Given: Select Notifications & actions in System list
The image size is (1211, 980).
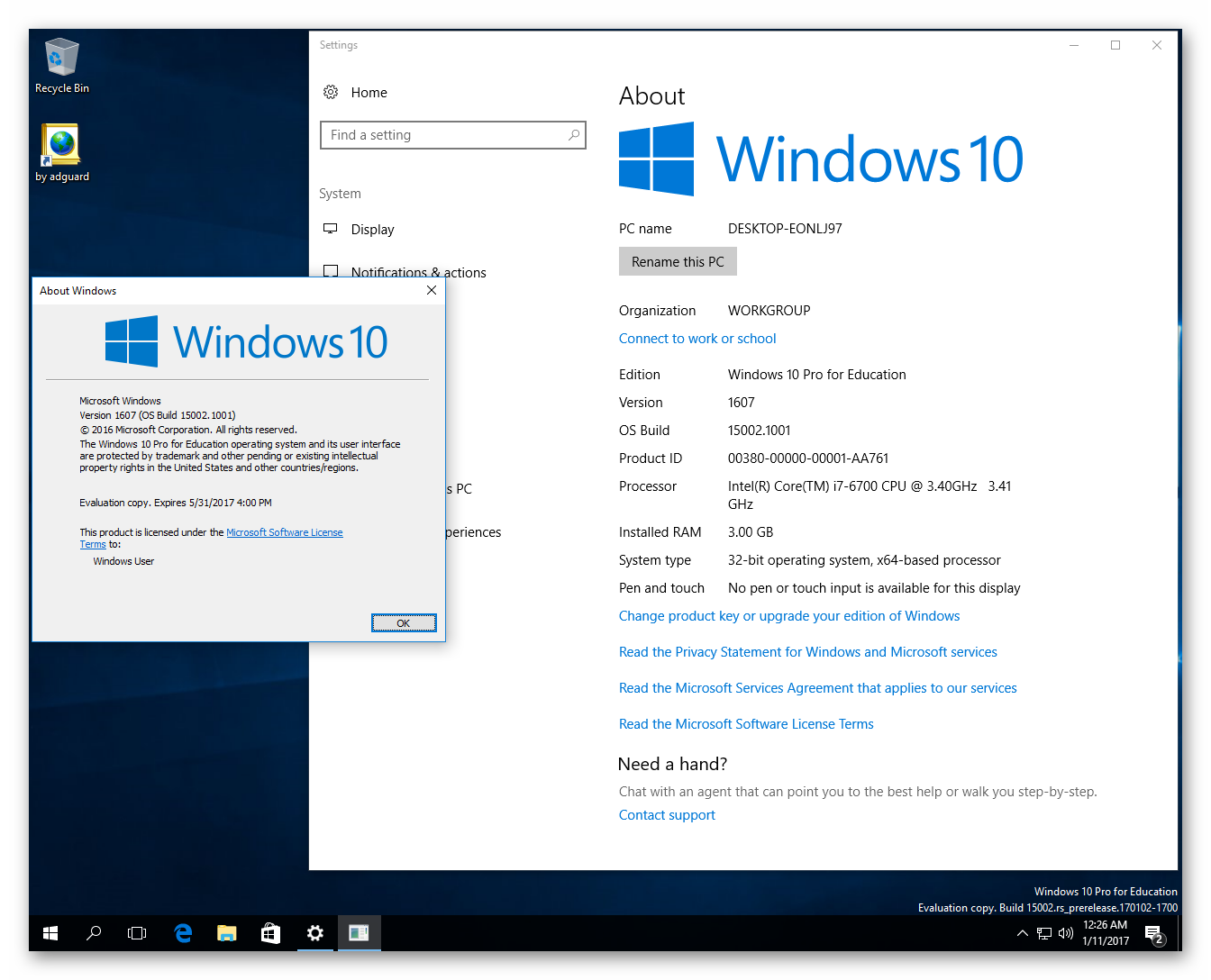Looking at the screenshot, I should (x=419, y=271).
